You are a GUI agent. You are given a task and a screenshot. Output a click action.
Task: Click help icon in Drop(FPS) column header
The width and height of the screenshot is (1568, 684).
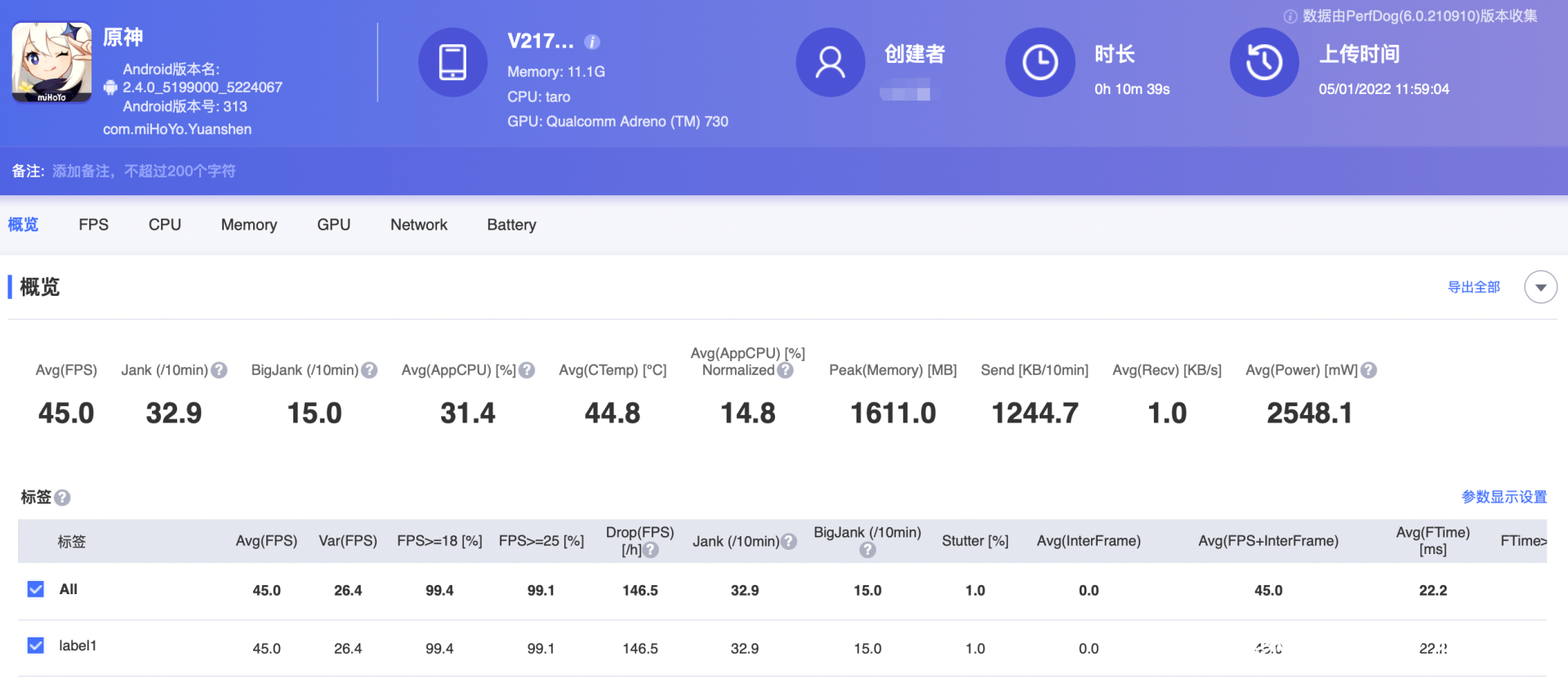(651, 550)
